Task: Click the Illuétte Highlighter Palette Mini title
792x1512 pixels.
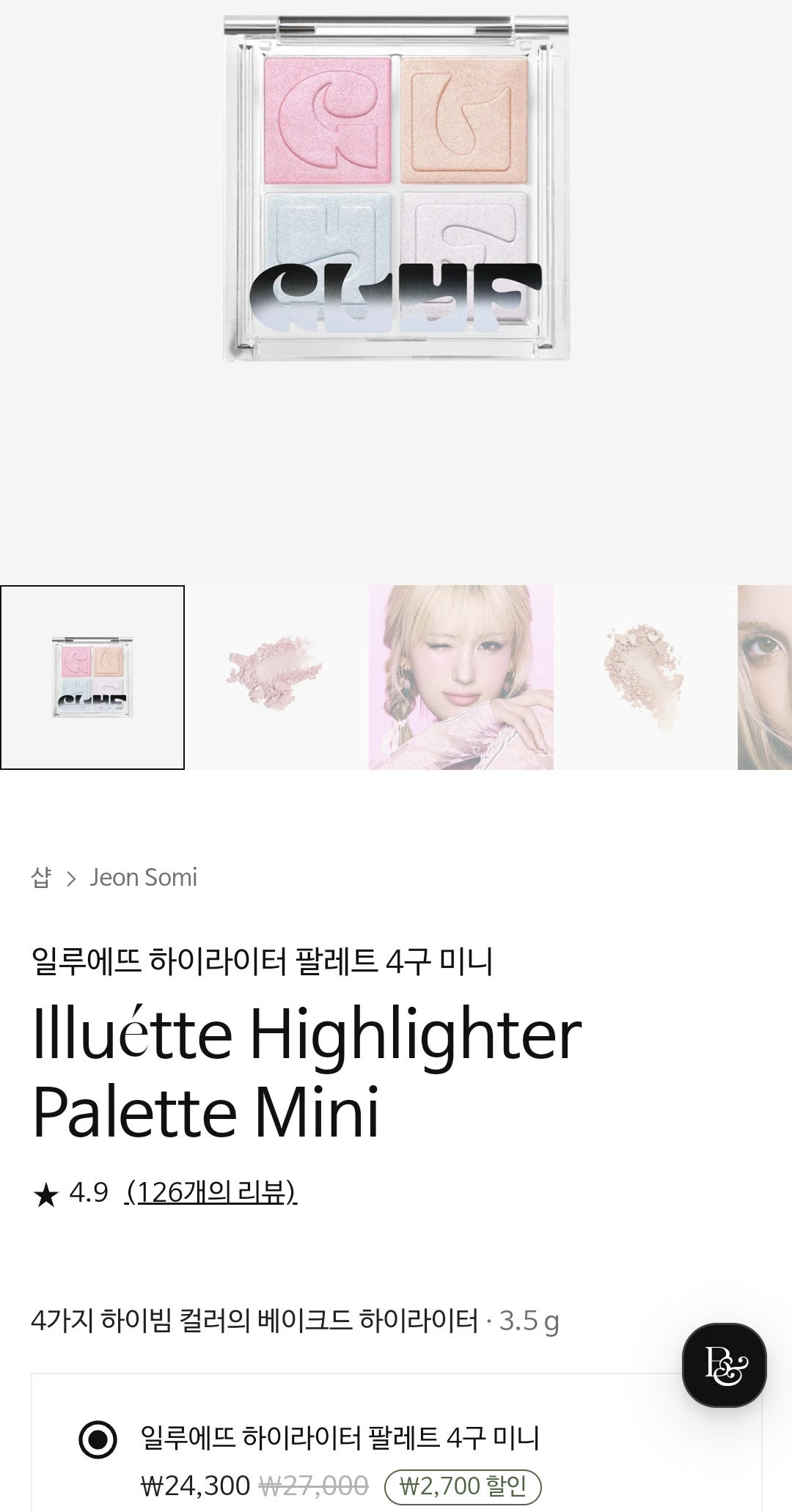Action: (x=307, y=1074)
